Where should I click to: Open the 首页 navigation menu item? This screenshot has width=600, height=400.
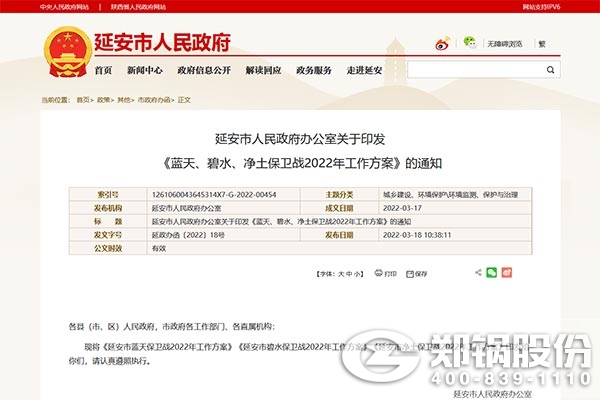click(103, 71)
